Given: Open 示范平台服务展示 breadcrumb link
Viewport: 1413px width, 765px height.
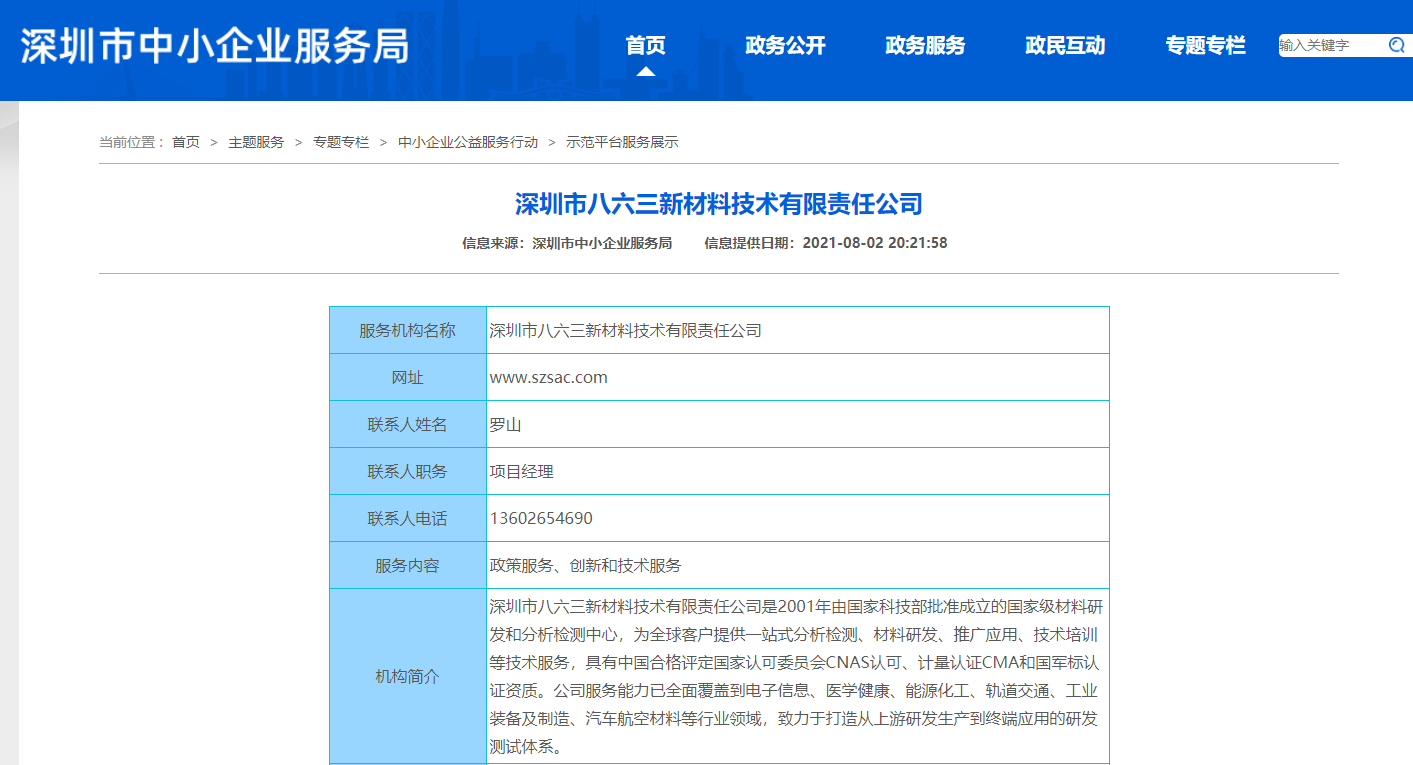Looking at the screenshot, I should coord(623,142).
